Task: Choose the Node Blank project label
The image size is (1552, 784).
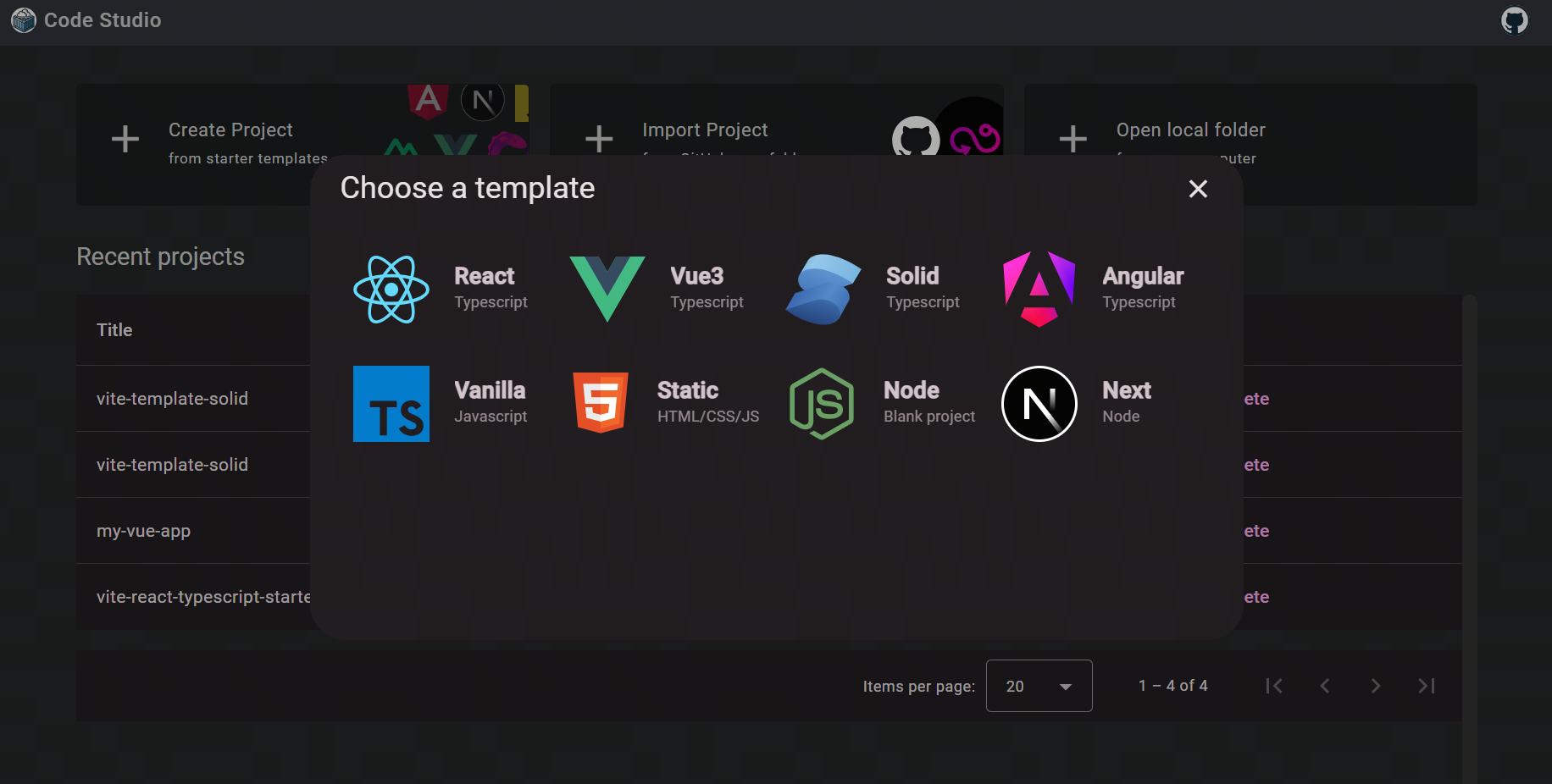Action: pyautogui.click(x=929, y=403)
